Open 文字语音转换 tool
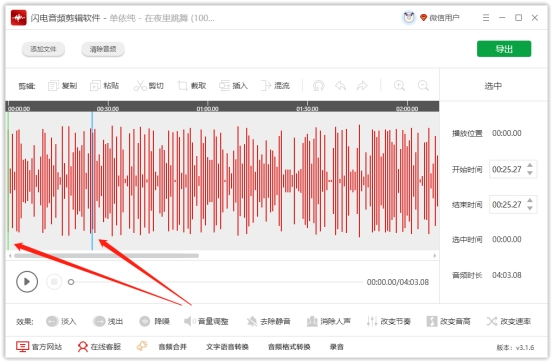The width and height of the screenshot is (553, 364). pyautogui.click(x=227, y=347)
